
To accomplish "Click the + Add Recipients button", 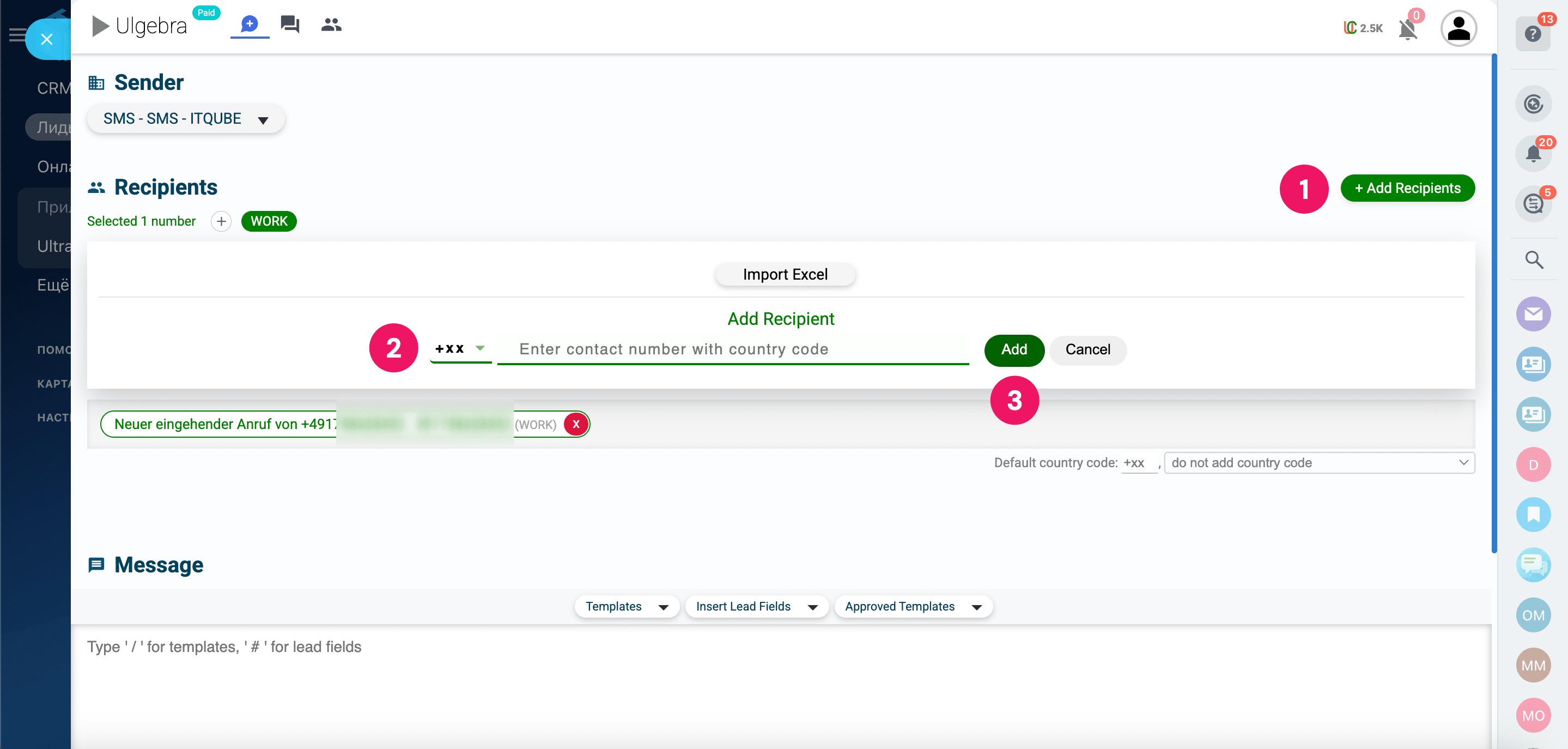I will [x=1407, y=188].
